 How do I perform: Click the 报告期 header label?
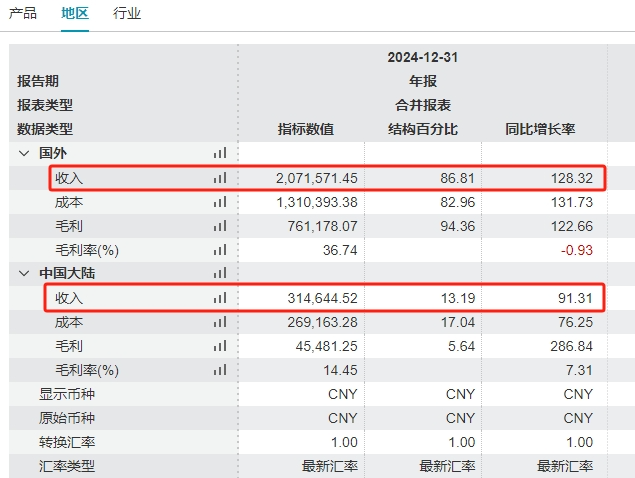tap(38, 81)
